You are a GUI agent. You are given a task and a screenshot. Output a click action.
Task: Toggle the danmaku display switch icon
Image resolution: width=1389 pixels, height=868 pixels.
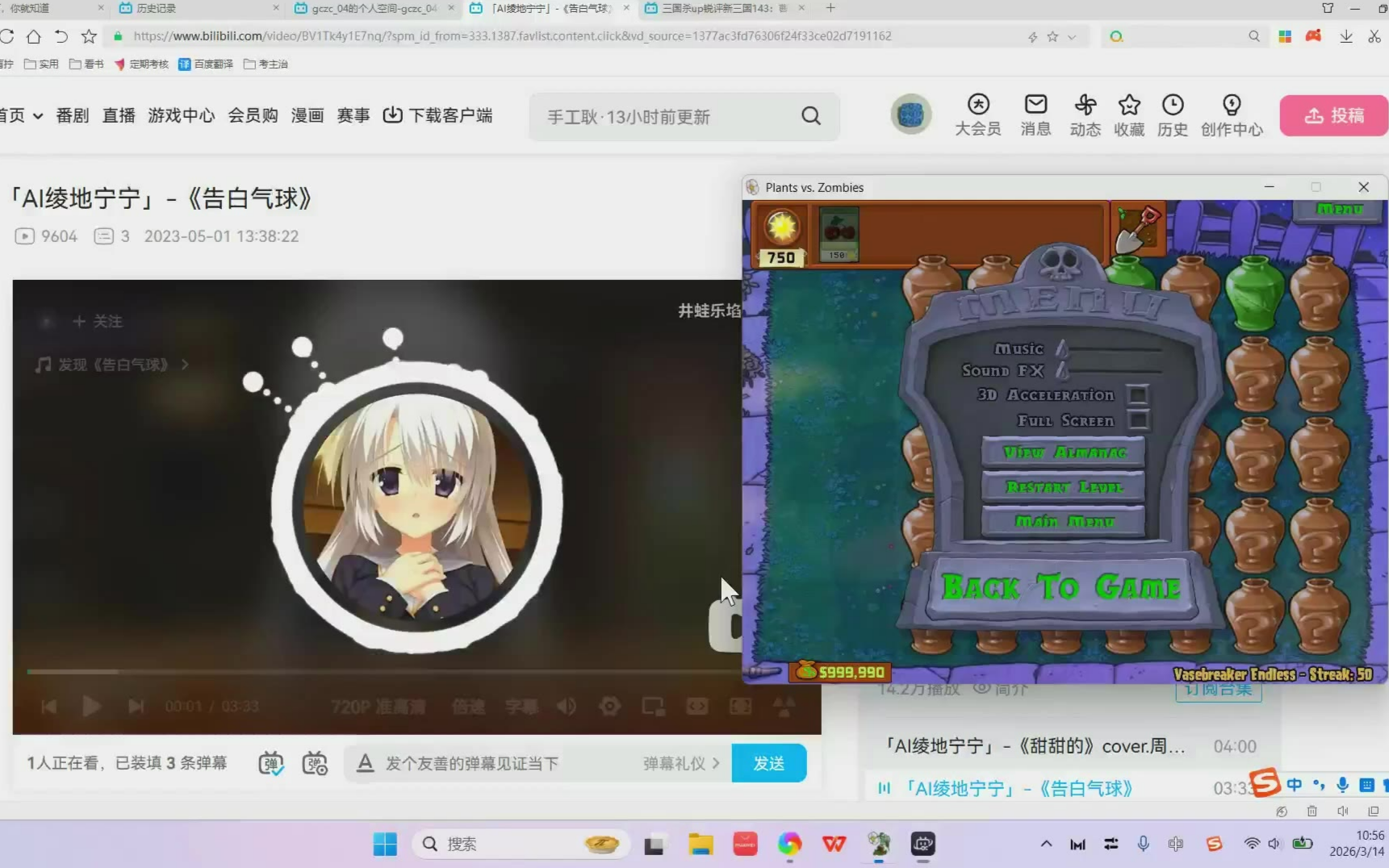pyautogui.click(x=271, y=763)
